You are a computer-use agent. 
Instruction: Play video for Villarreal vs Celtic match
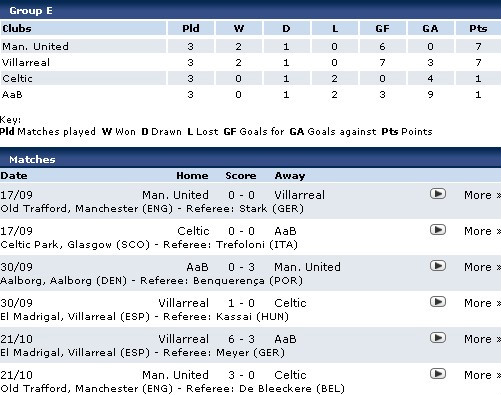point(438,302)
